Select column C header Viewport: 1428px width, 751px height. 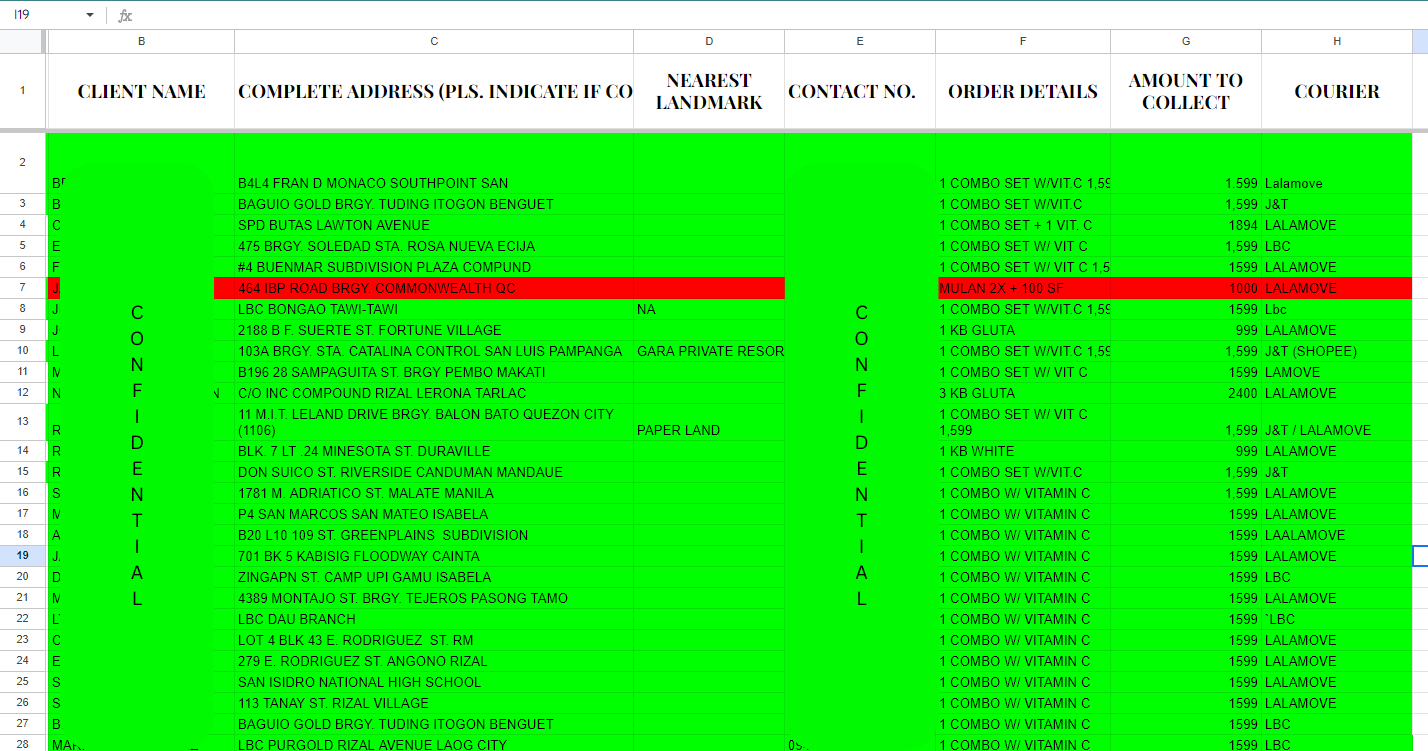point(434,41)
